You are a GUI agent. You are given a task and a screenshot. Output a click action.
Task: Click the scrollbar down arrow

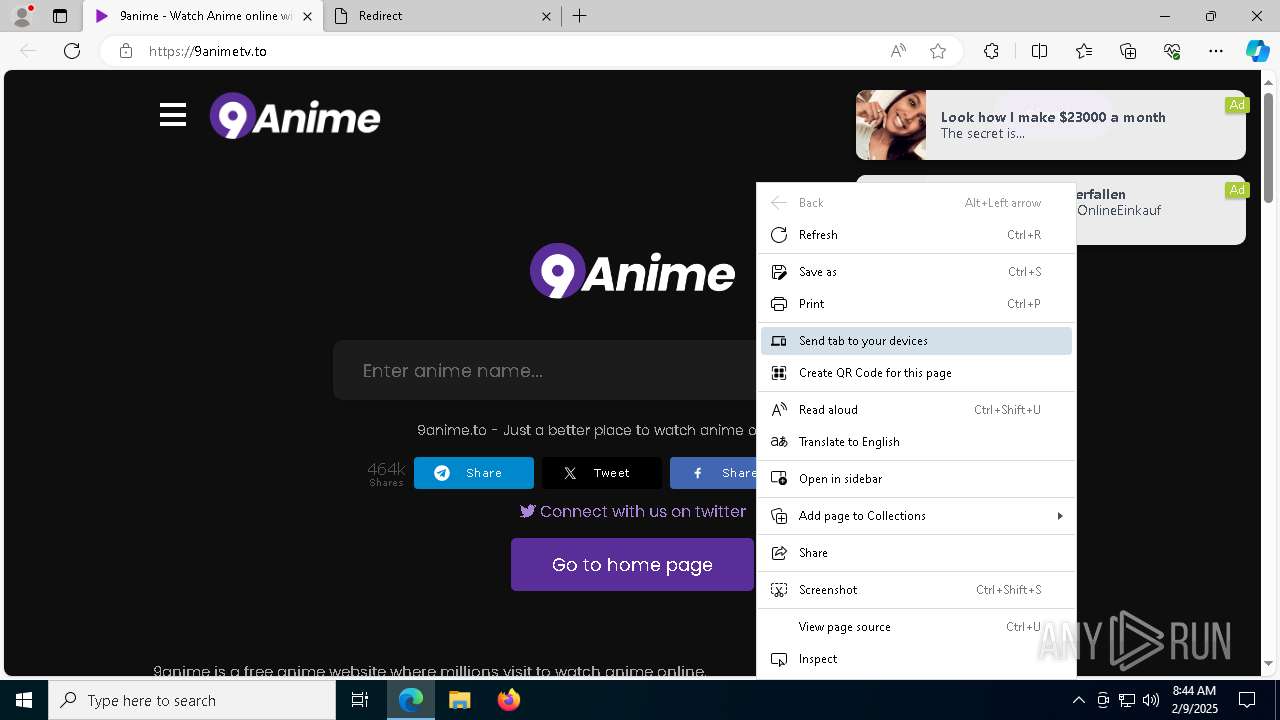point(1269,663)
